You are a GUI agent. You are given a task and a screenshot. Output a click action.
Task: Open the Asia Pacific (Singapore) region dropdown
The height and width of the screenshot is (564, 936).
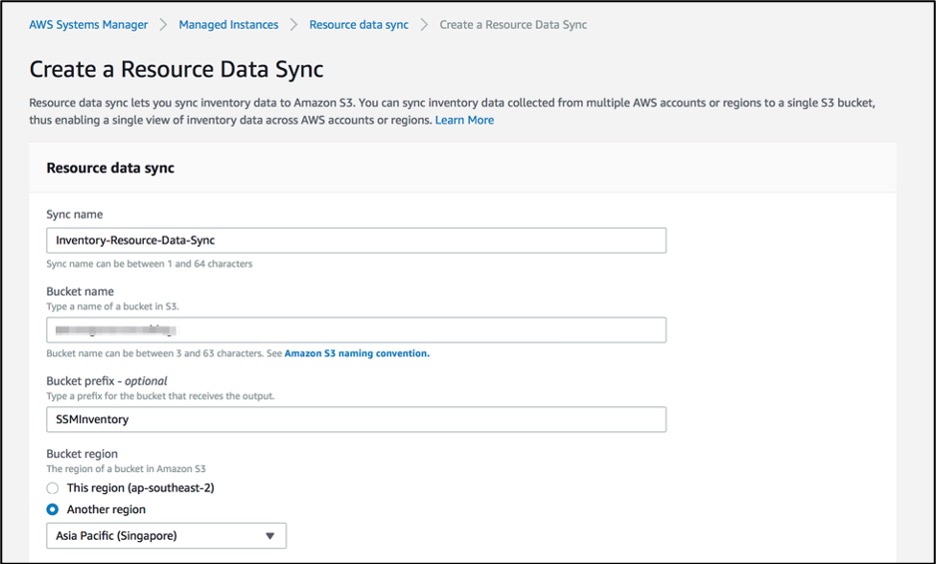click(167, 536)
